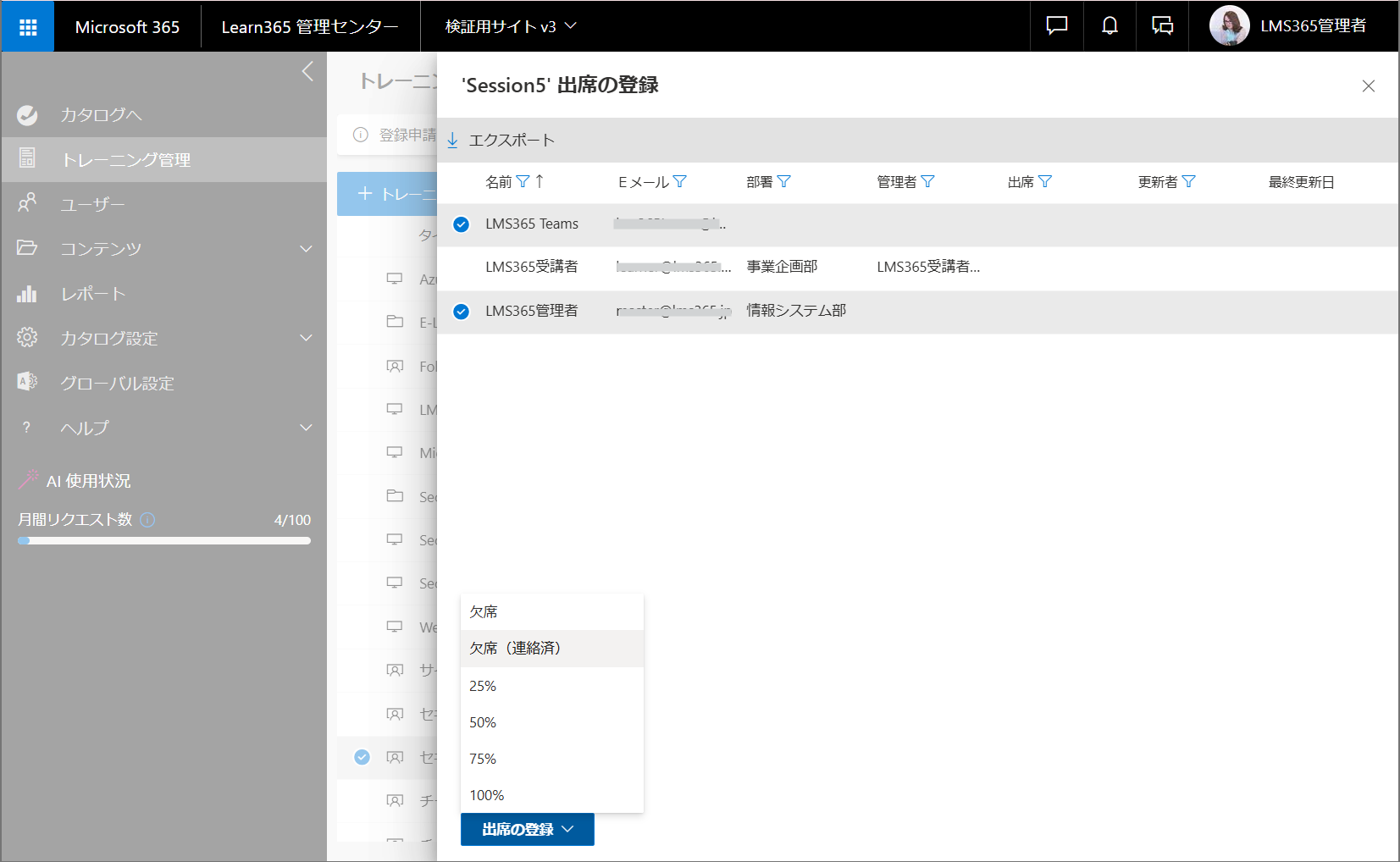
Task: Click the カタログへ checkmark icon
Action: coord(27,114)
